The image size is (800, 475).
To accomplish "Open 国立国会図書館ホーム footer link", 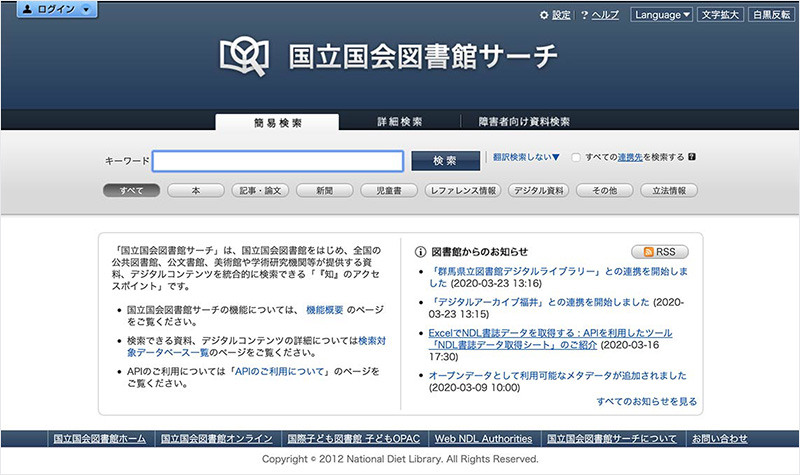I will click(99, 439).
